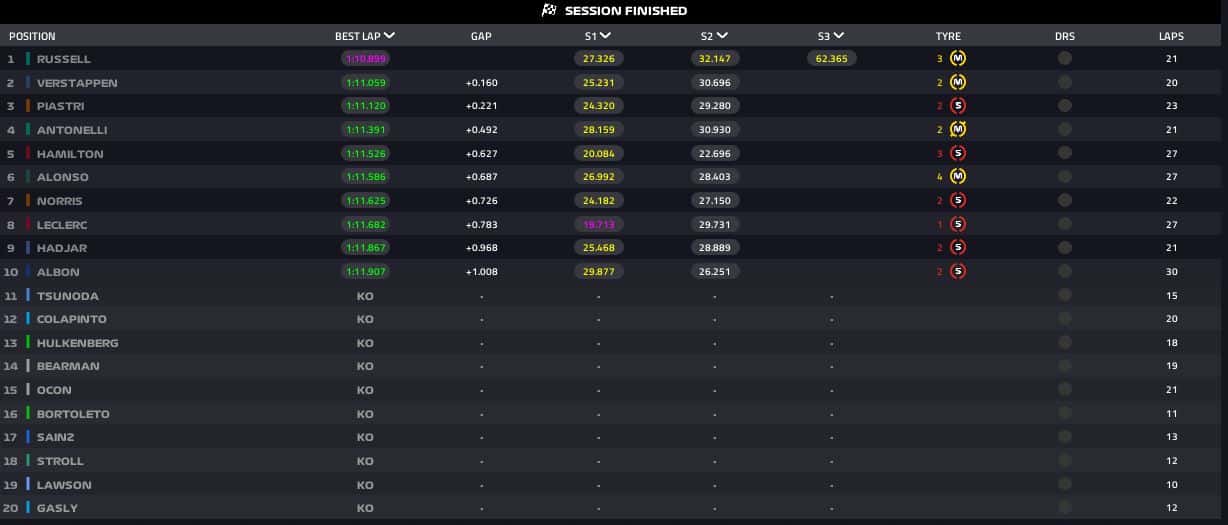Click Verstappen's DRS indicator dot

click(x=1065, y=82)
